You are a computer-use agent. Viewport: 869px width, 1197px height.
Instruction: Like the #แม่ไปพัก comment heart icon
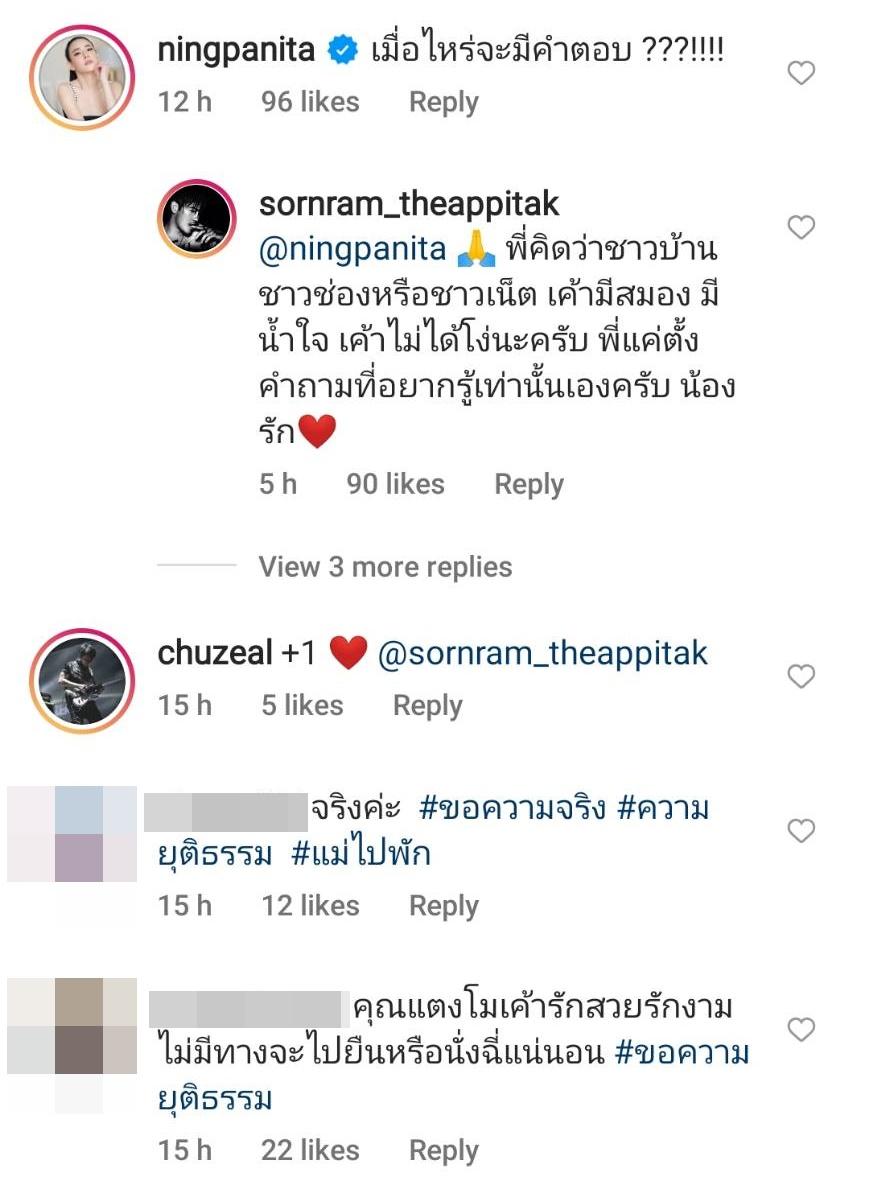(x=801, y=831)
